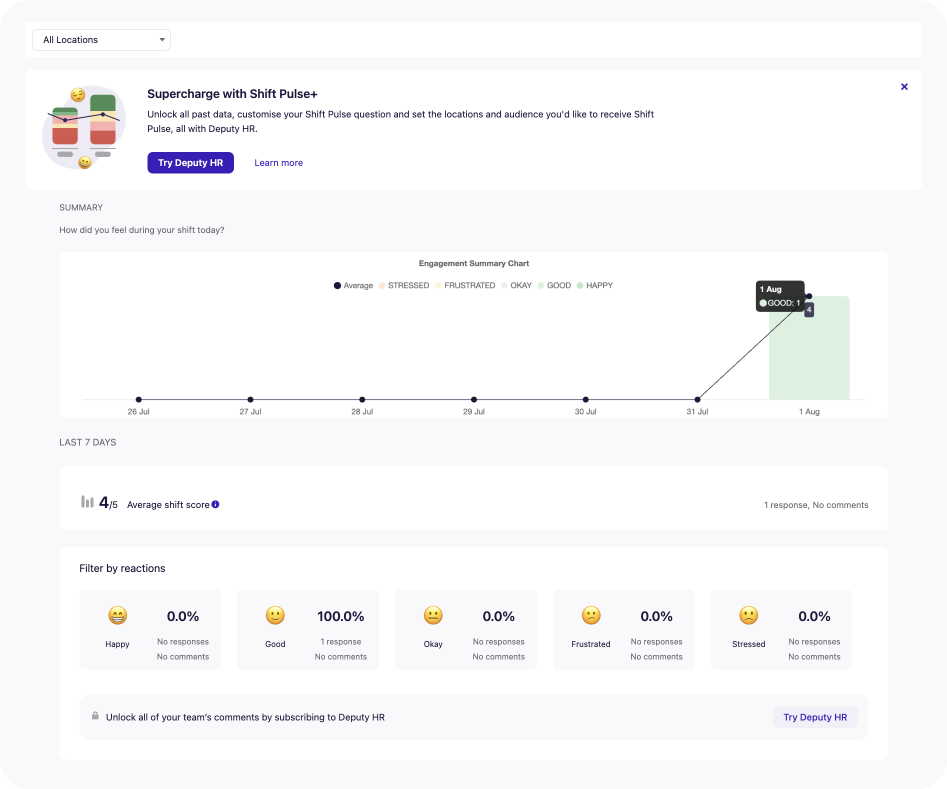The height and width of the screenshot is (789, 947).
Task: Click the 'Stressed' label under the emoji
Action: pos(748,644)
